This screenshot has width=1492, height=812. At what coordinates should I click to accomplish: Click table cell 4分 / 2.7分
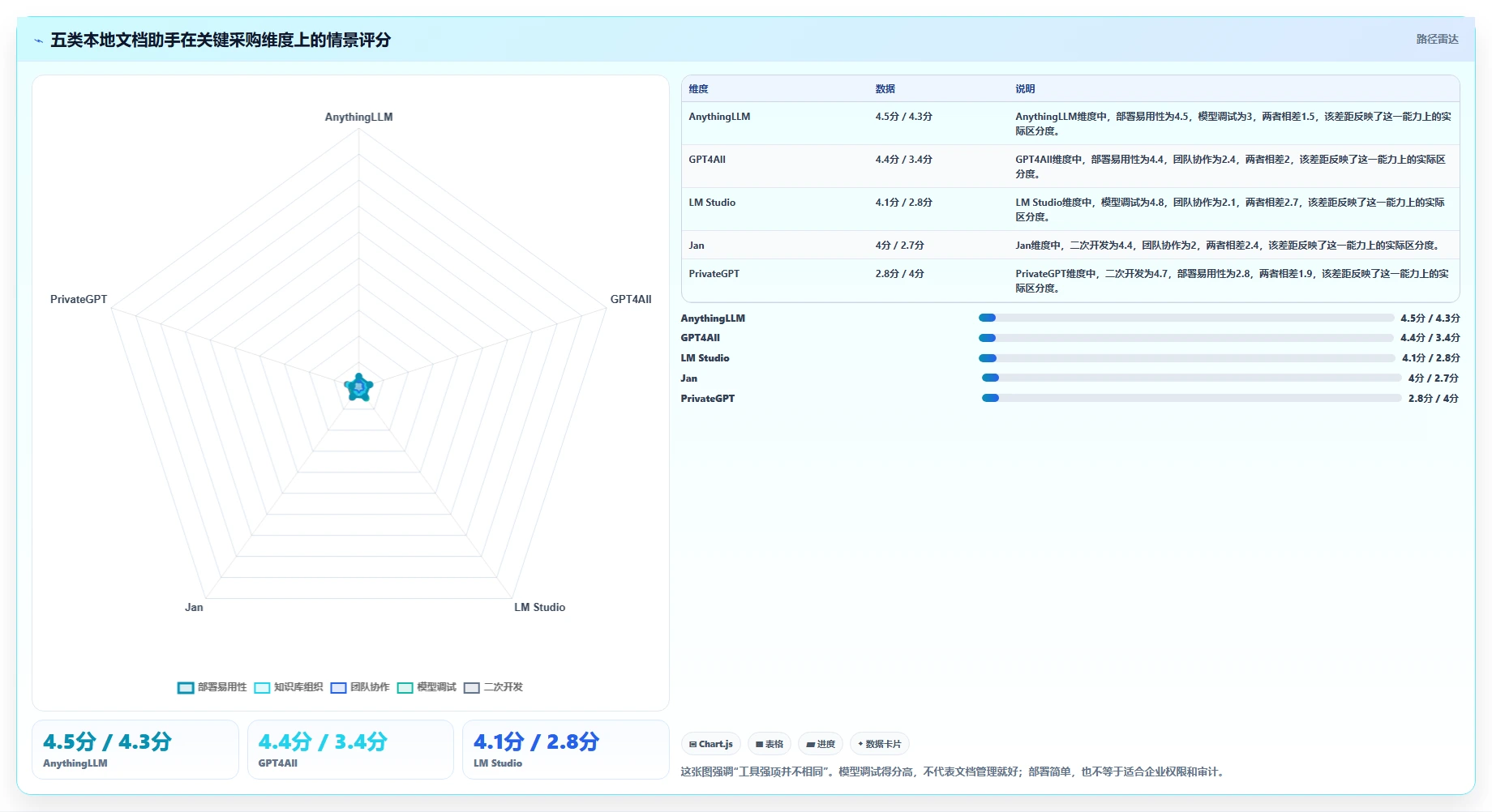[x=899, y=246]
